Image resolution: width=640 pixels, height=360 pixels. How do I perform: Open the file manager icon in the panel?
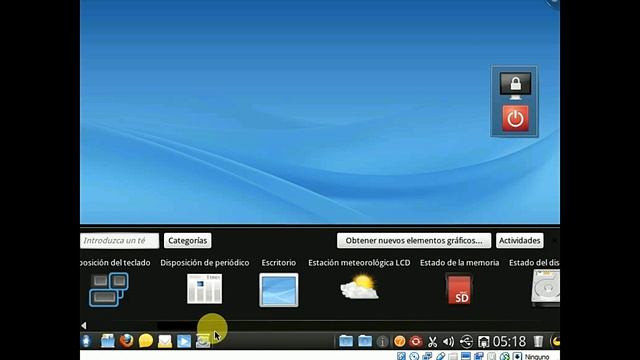coord(107,341)
